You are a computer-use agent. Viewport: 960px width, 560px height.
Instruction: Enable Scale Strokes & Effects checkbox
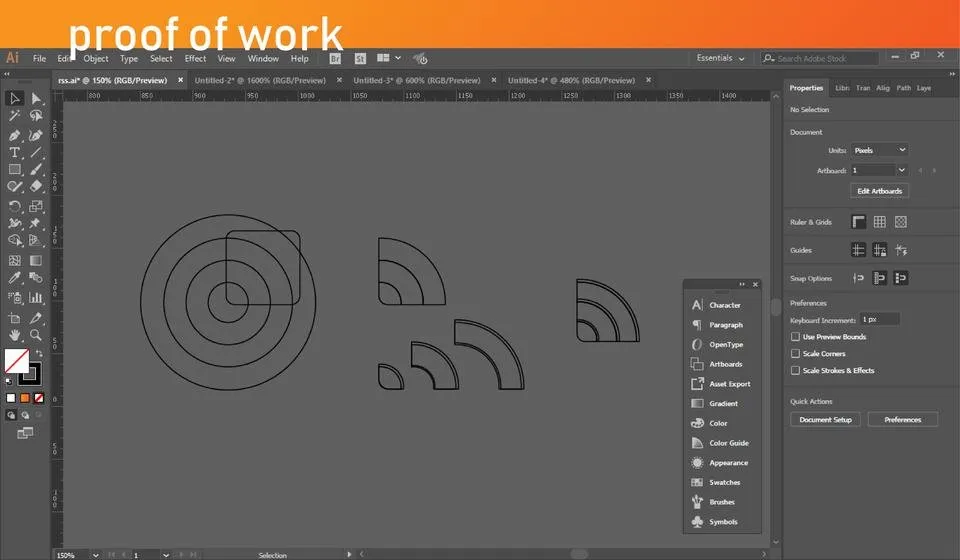coord(795,370)
